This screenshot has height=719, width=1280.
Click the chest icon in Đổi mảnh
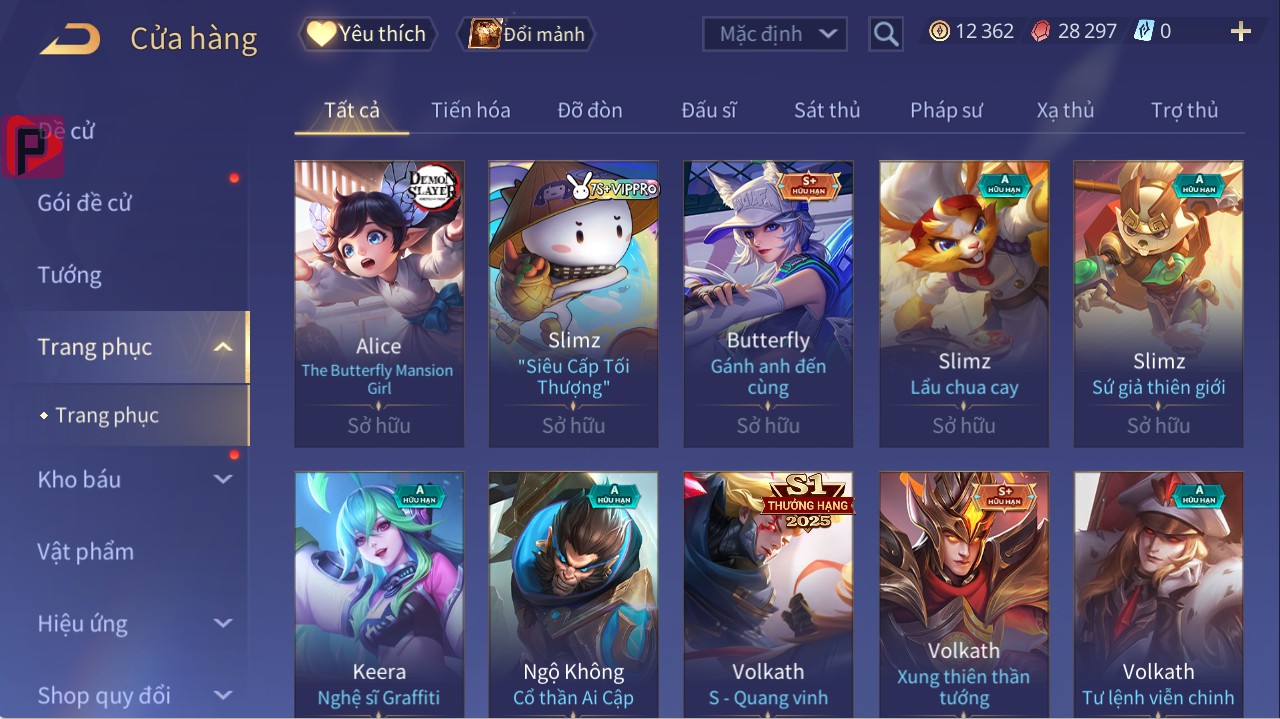[x=485, y=34]
